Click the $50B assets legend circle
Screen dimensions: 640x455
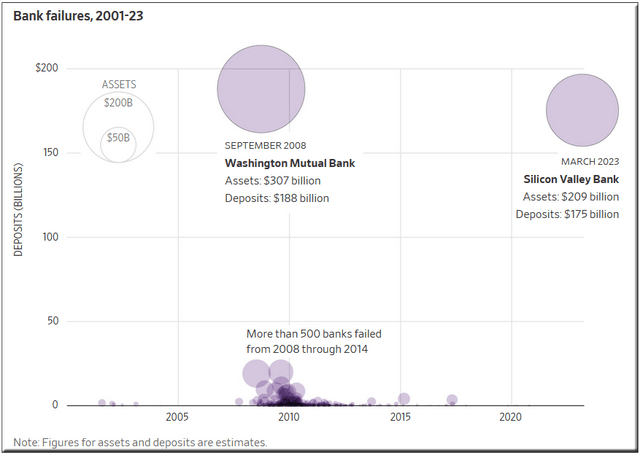(118, 145)
